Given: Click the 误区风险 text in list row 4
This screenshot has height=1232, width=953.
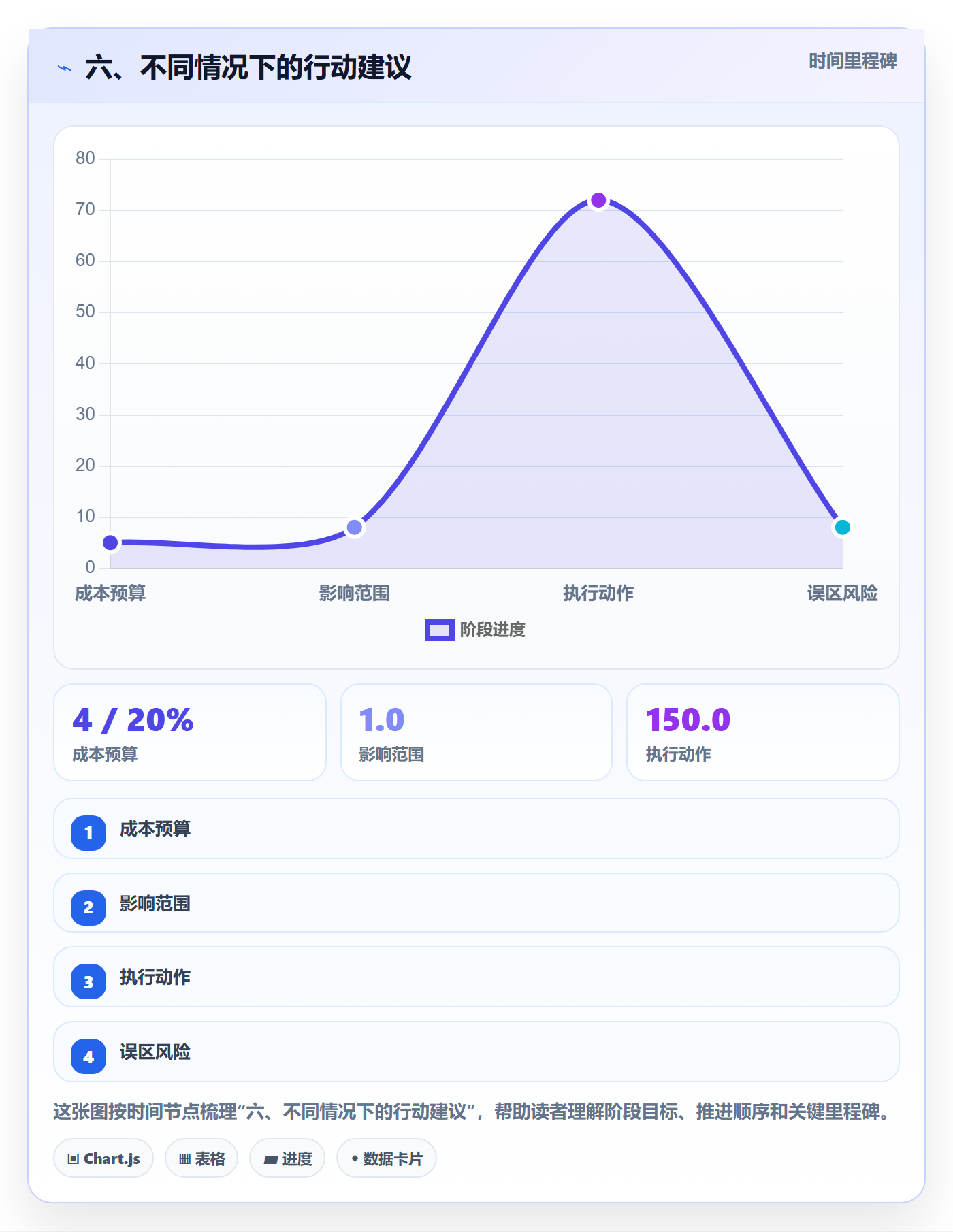Looking at the screenshot, I should pos(155,1052).
